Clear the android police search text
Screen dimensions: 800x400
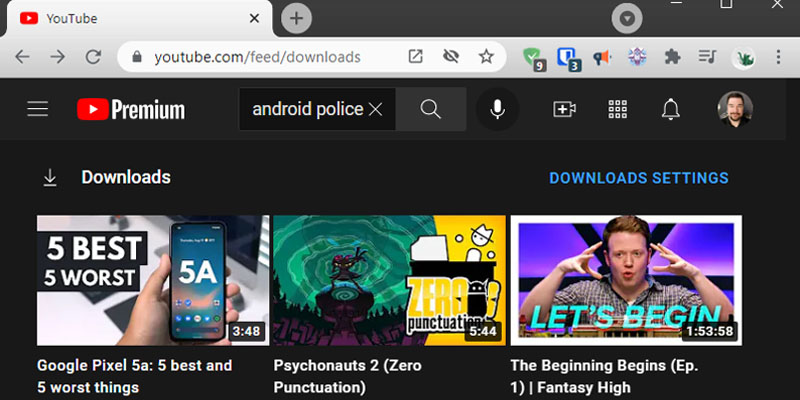click(376, 109)
